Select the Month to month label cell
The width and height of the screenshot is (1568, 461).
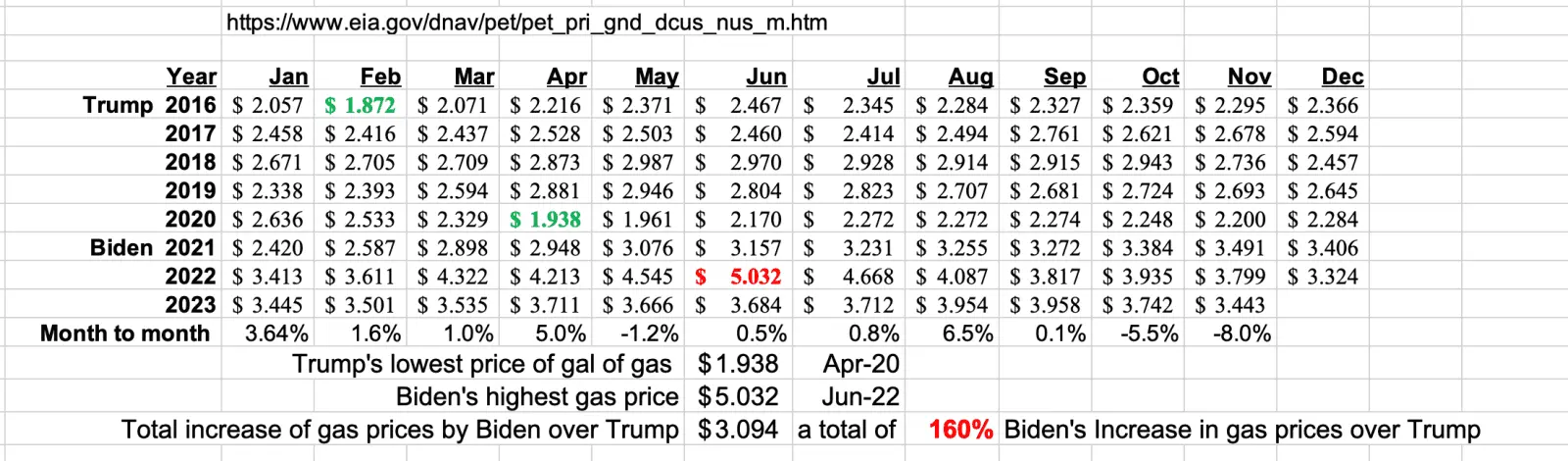click(x=124, y=333)
